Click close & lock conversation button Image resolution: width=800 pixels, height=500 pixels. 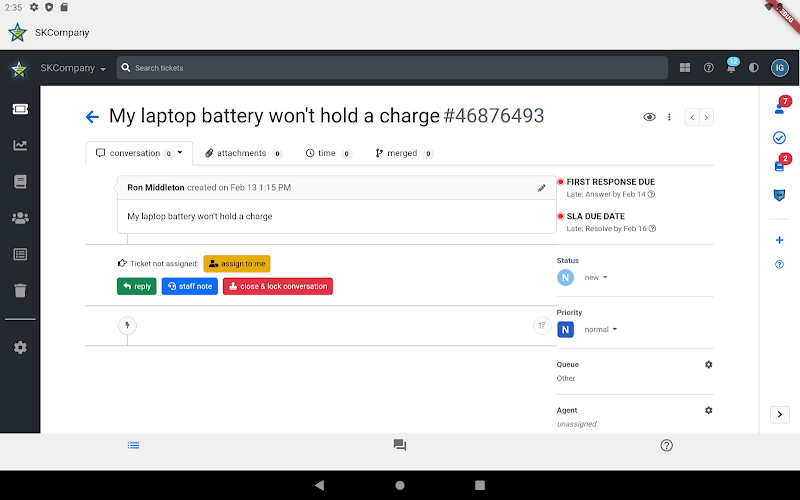(278, 286)
